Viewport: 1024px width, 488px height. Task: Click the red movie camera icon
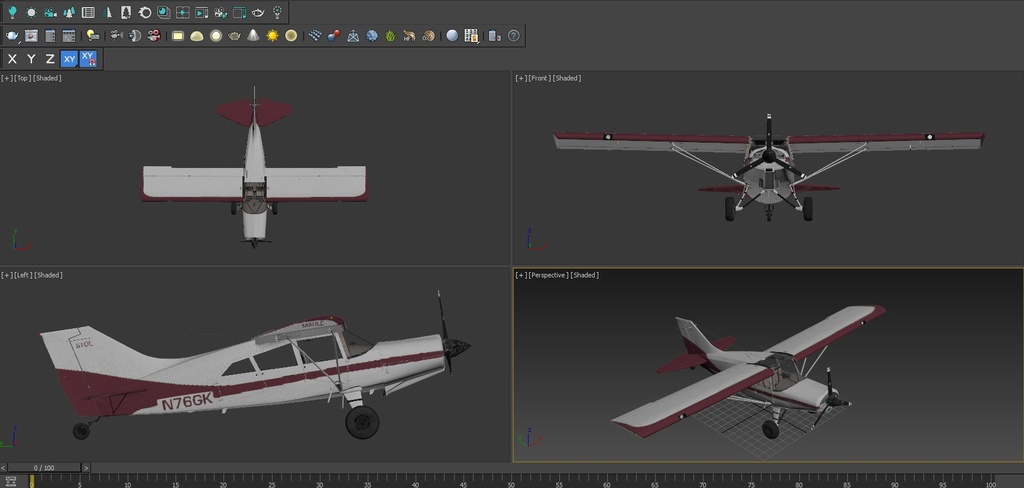tap(154, 36)
